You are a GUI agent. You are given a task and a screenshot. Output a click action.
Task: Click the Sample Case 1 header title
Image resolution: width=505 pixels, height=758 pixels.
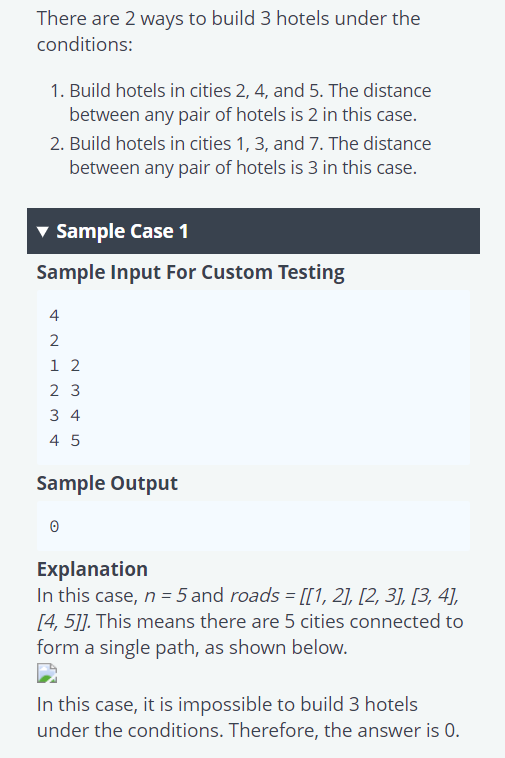[x=122, y=232]
